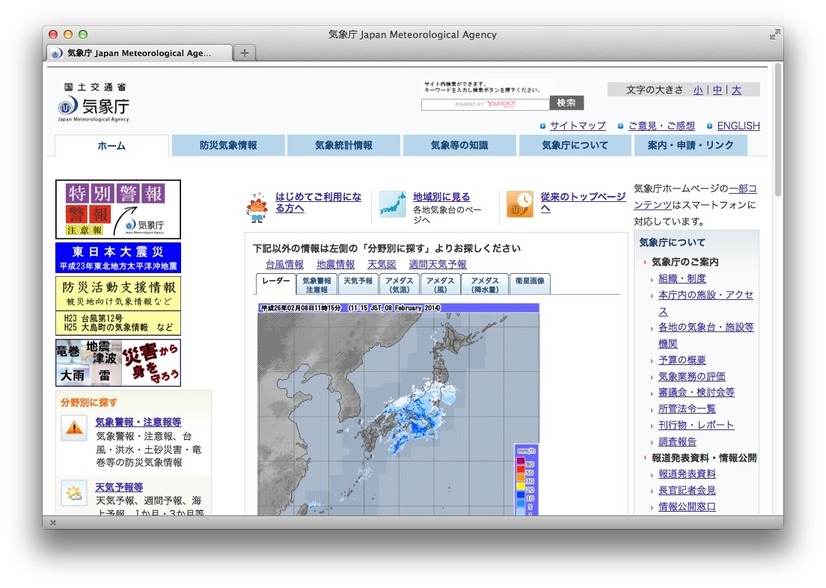This screenshot has width=826, height=588.
Task: Switch to アメダス(気温) map tab
Action: [399, 285]
